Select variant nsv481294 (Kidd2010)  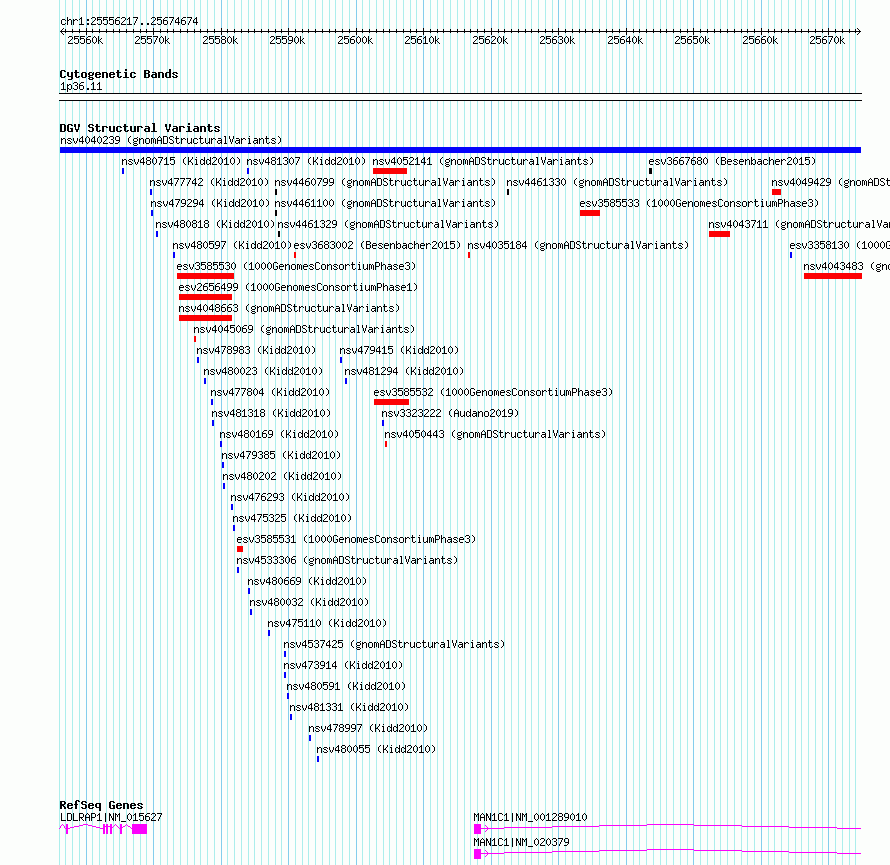click(x=404, y=371)
